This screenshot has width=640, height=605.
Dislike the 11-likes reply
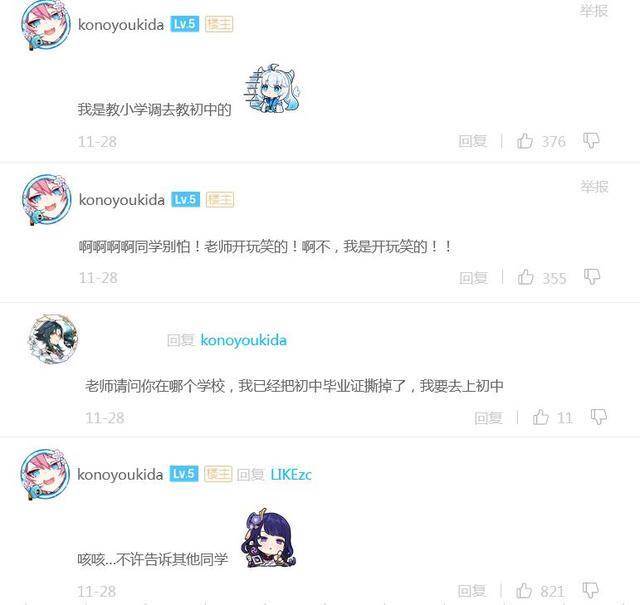(599, 417)
